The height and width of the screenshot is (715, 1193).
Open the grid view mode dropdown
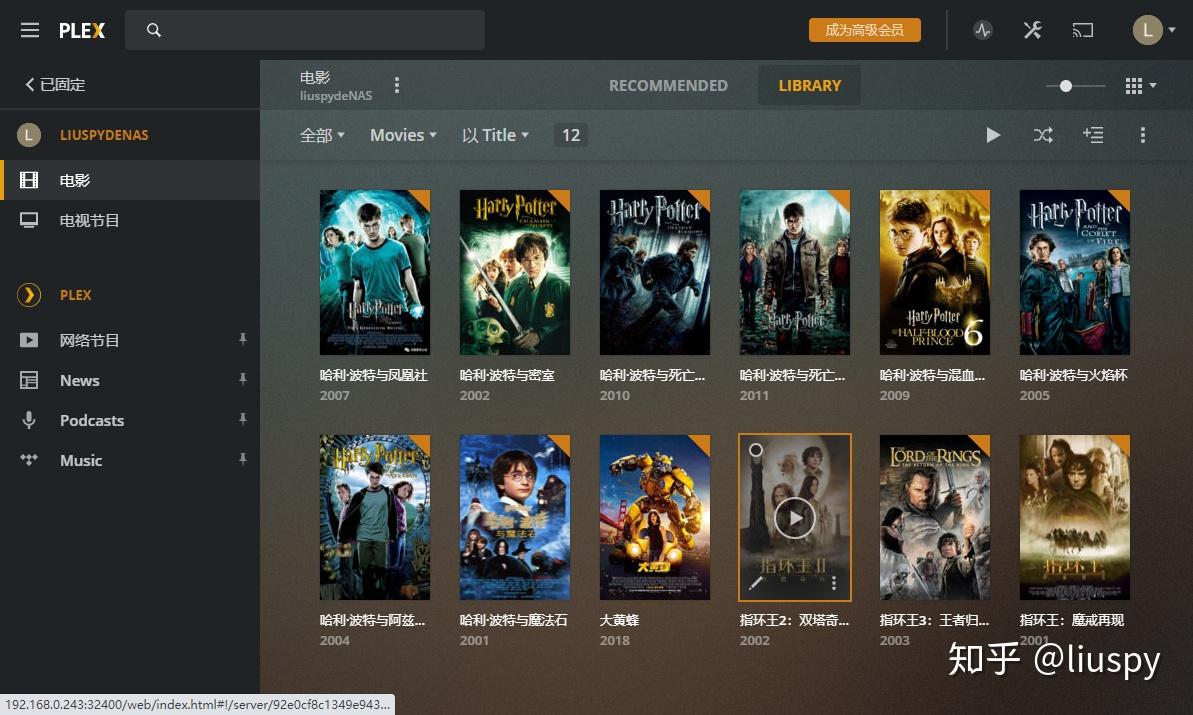tap(1141, 86)
